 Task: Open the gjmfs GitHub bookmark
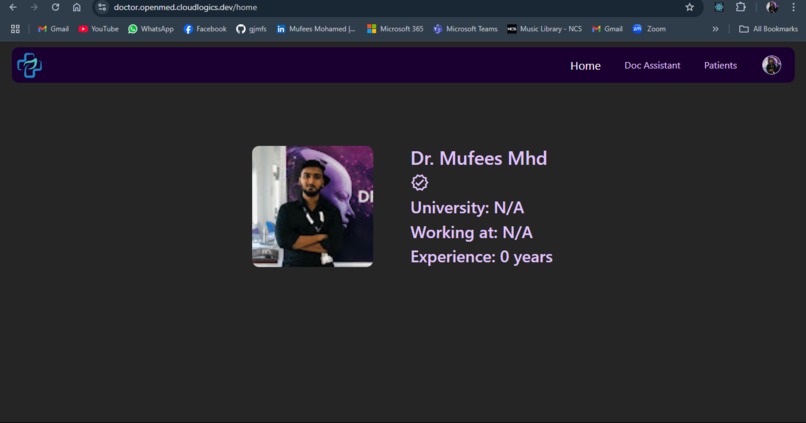(x=251, y=29)
